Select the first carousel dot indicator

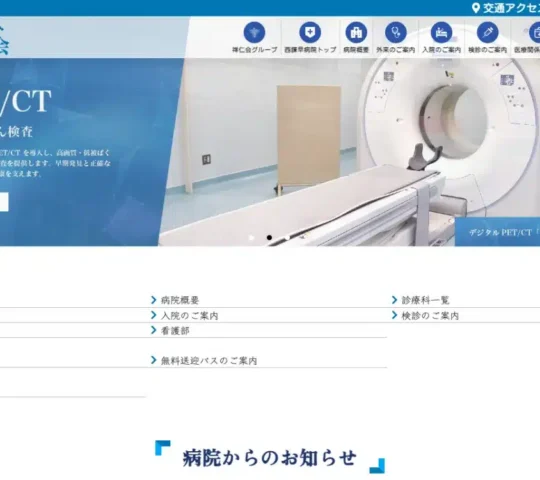tap(251, 238)
